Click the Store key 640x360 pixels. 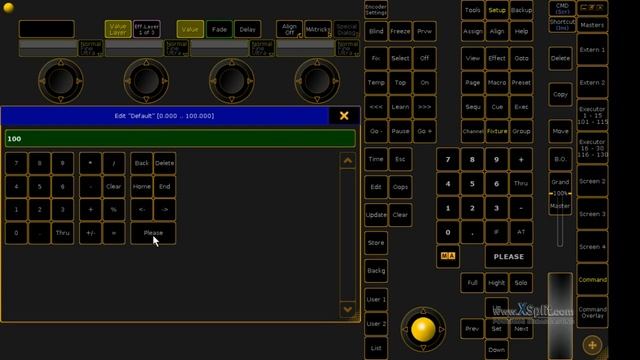pyautogui.click(x=376, y=243)
